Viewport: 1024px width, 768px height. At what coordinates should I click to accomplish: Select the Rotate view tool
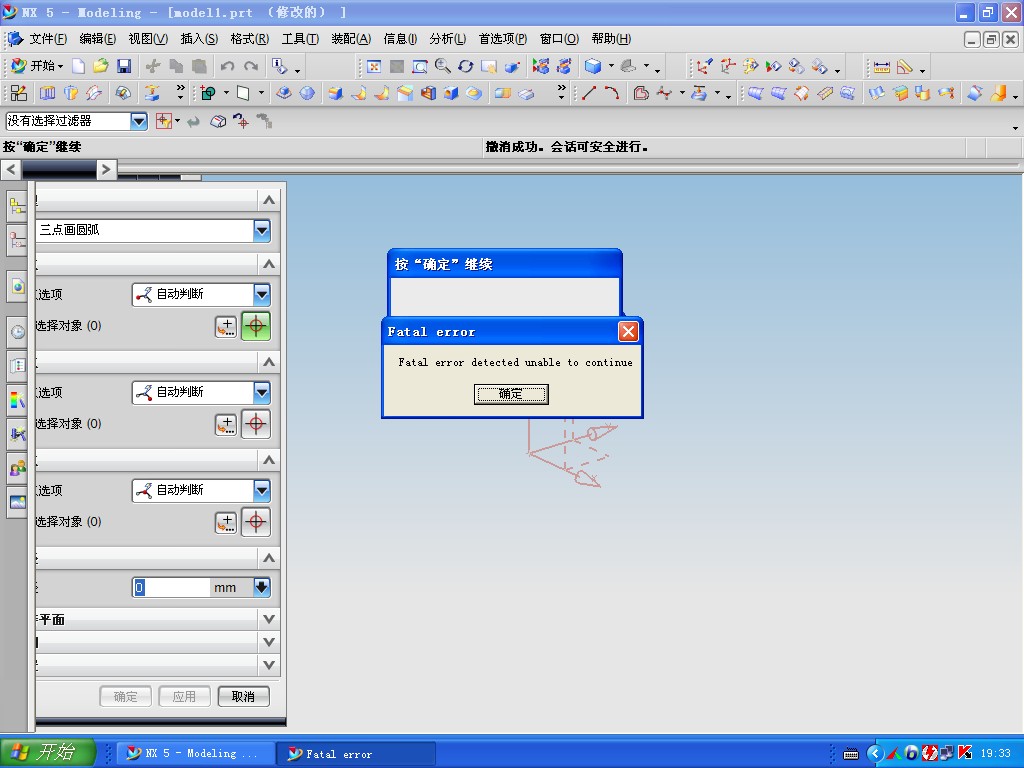pos(466,66)
